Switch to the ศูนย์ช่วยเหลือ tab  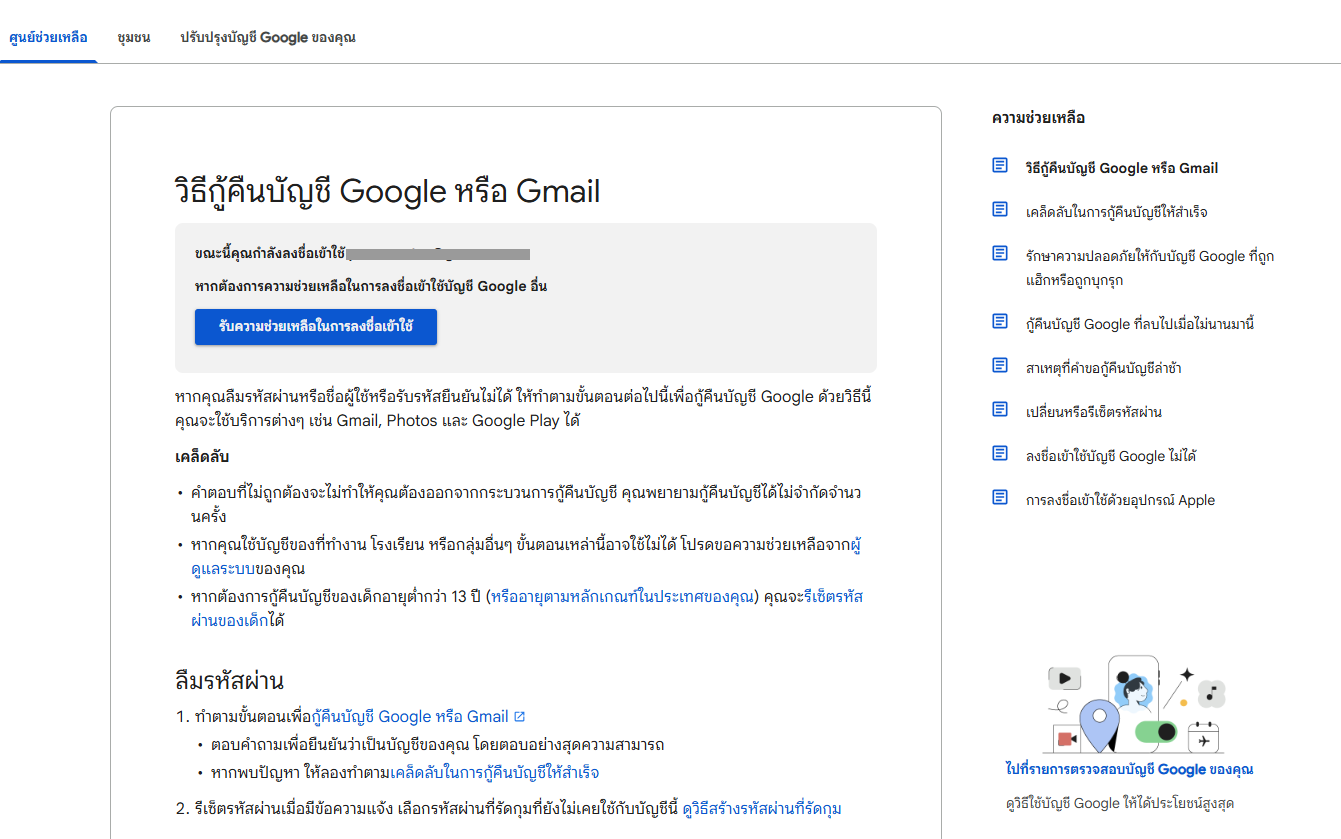[x=48, y=38]
